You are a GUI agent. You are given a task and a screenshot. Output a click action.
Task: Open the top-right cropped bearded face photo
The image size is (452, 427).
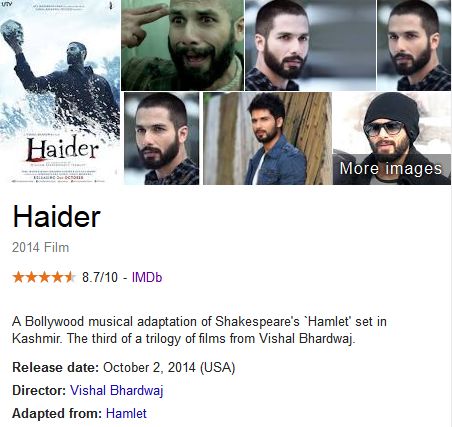point(414,45)
